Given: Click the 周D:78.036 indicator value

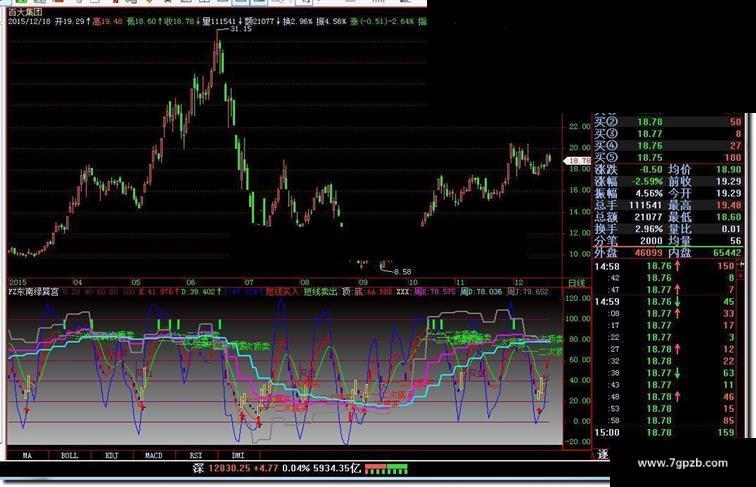Looking at the screenshot, I should point(481,292).
